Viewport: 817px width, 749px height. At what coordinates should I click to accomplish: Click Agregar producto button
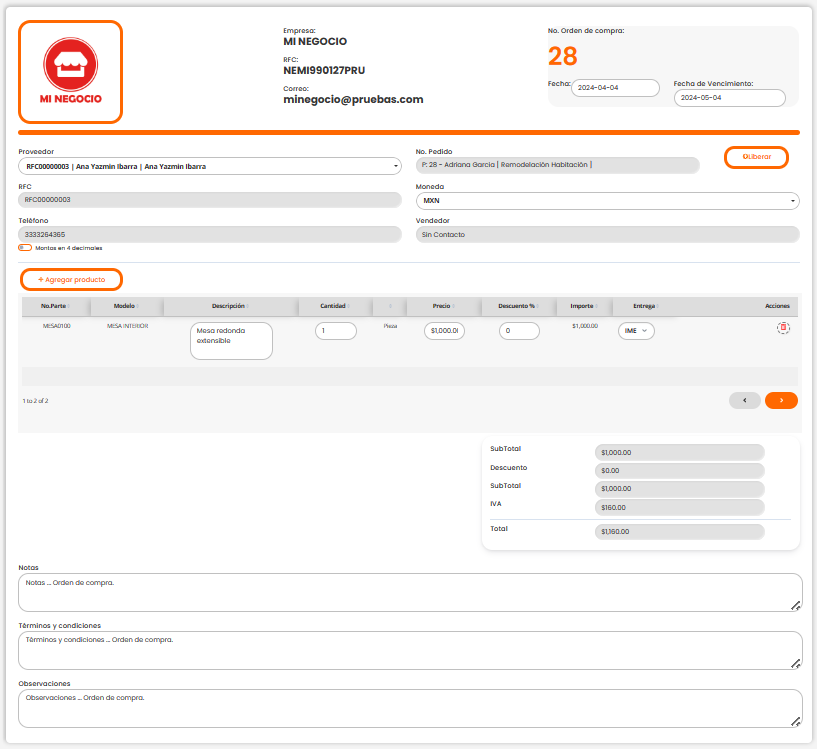click(x=72, y=280)
